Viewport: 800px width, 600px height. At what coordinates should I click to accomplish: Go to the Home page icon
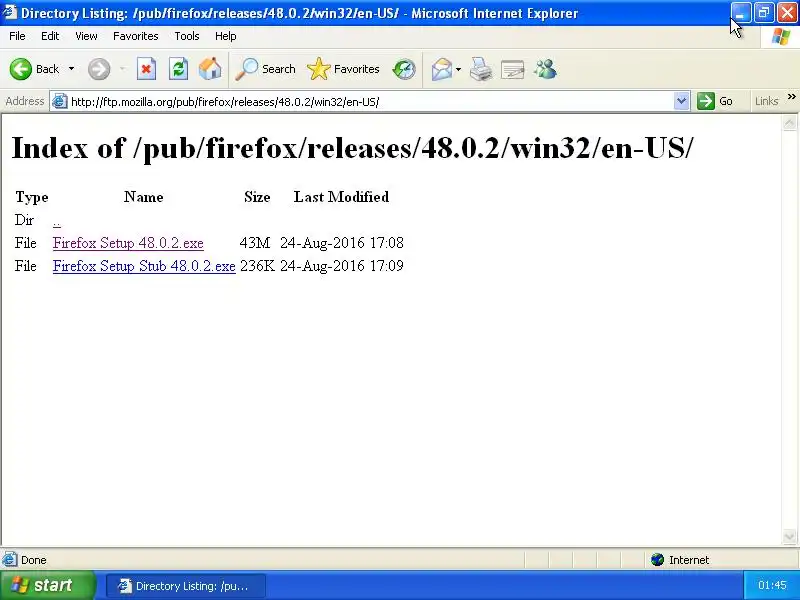coord(210,69)
